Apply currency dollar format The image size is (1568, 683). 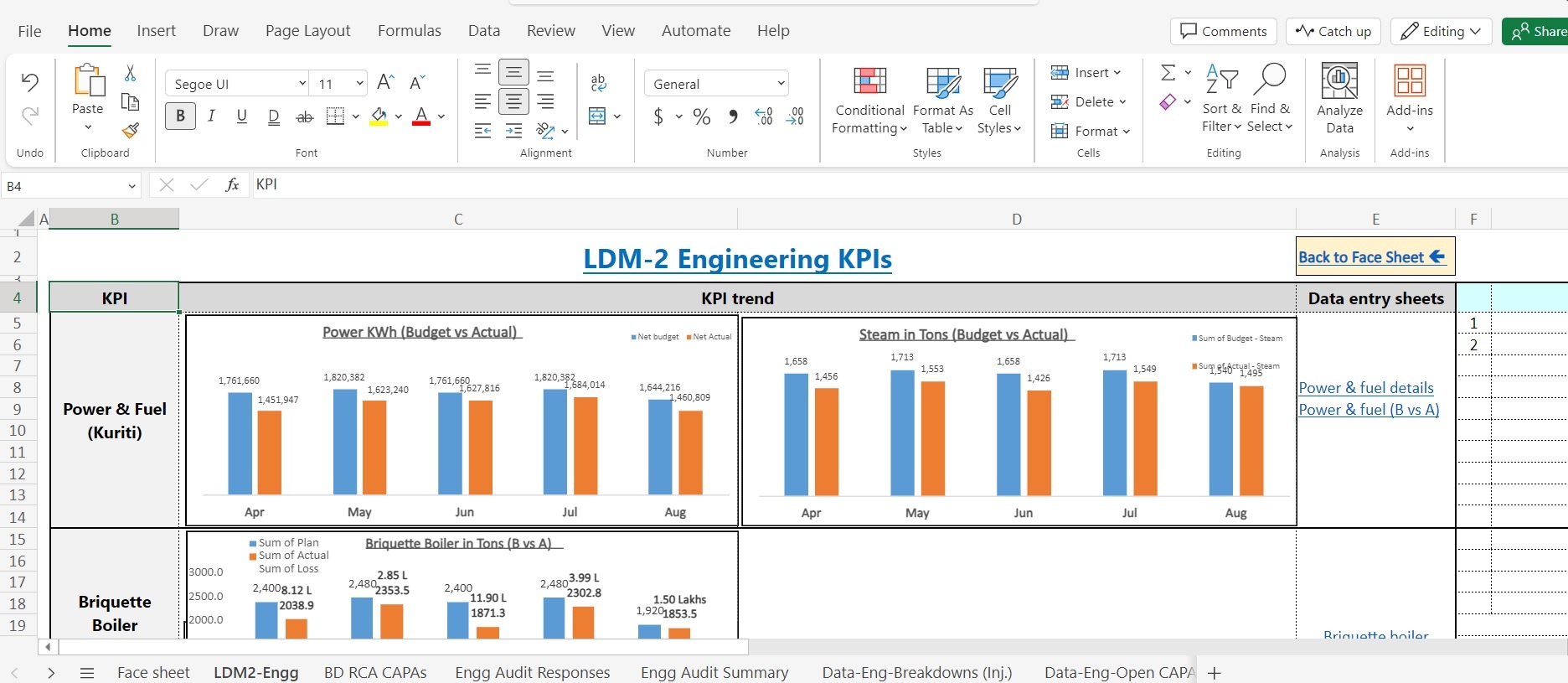tap(658, 116)
